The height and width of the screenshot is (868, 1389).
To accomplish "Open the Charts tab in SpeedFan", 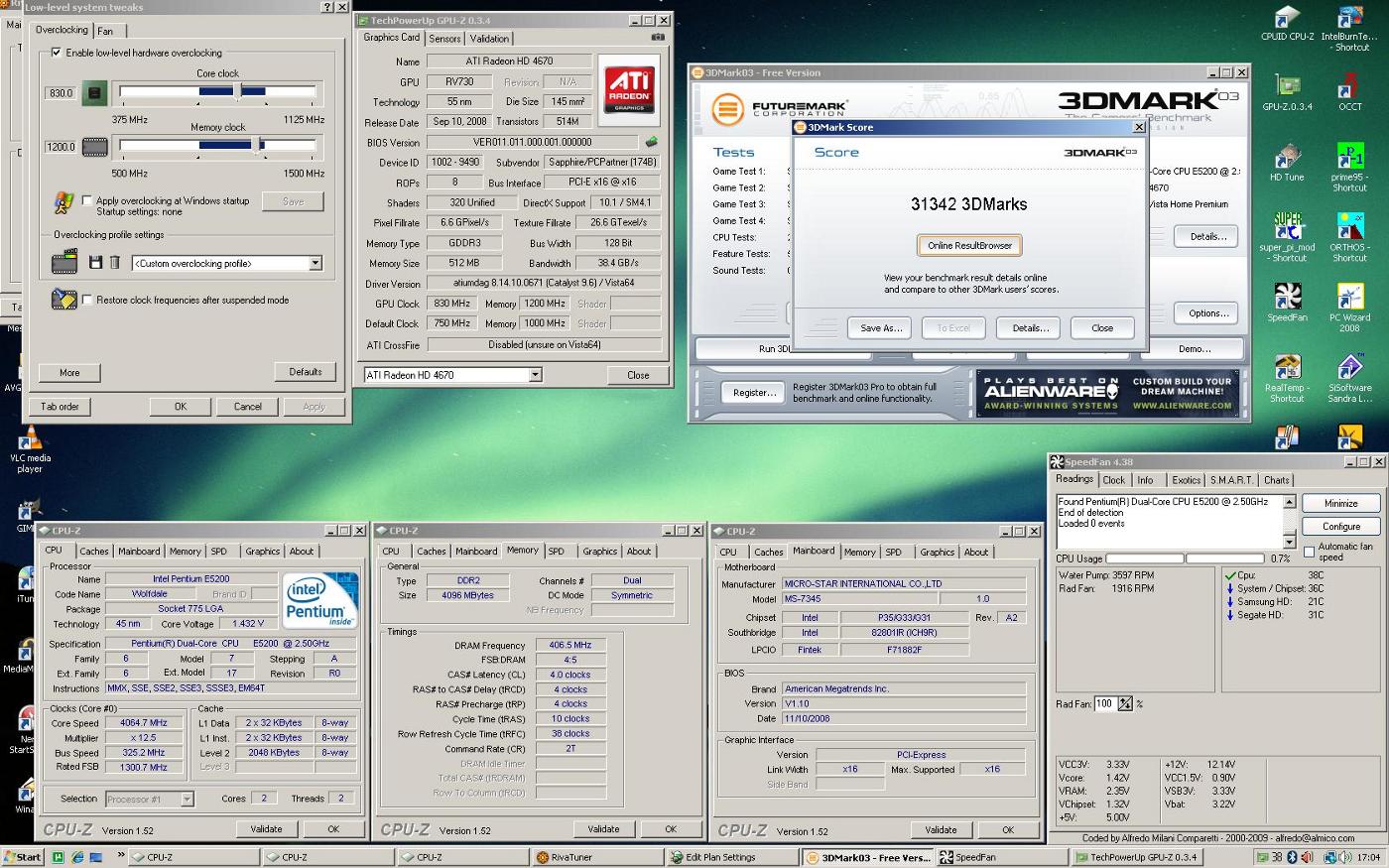I will click(x=1276, y=480).
